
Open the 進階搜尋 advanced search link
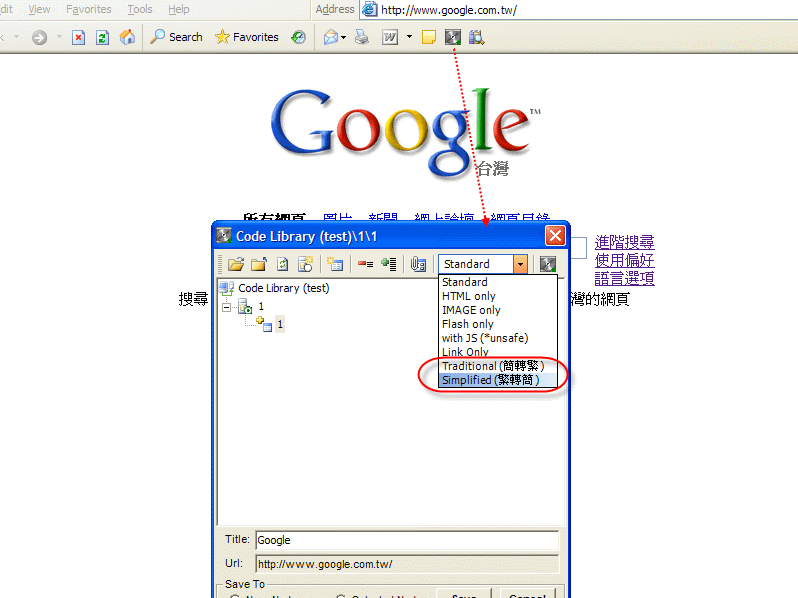click(624, 242)
